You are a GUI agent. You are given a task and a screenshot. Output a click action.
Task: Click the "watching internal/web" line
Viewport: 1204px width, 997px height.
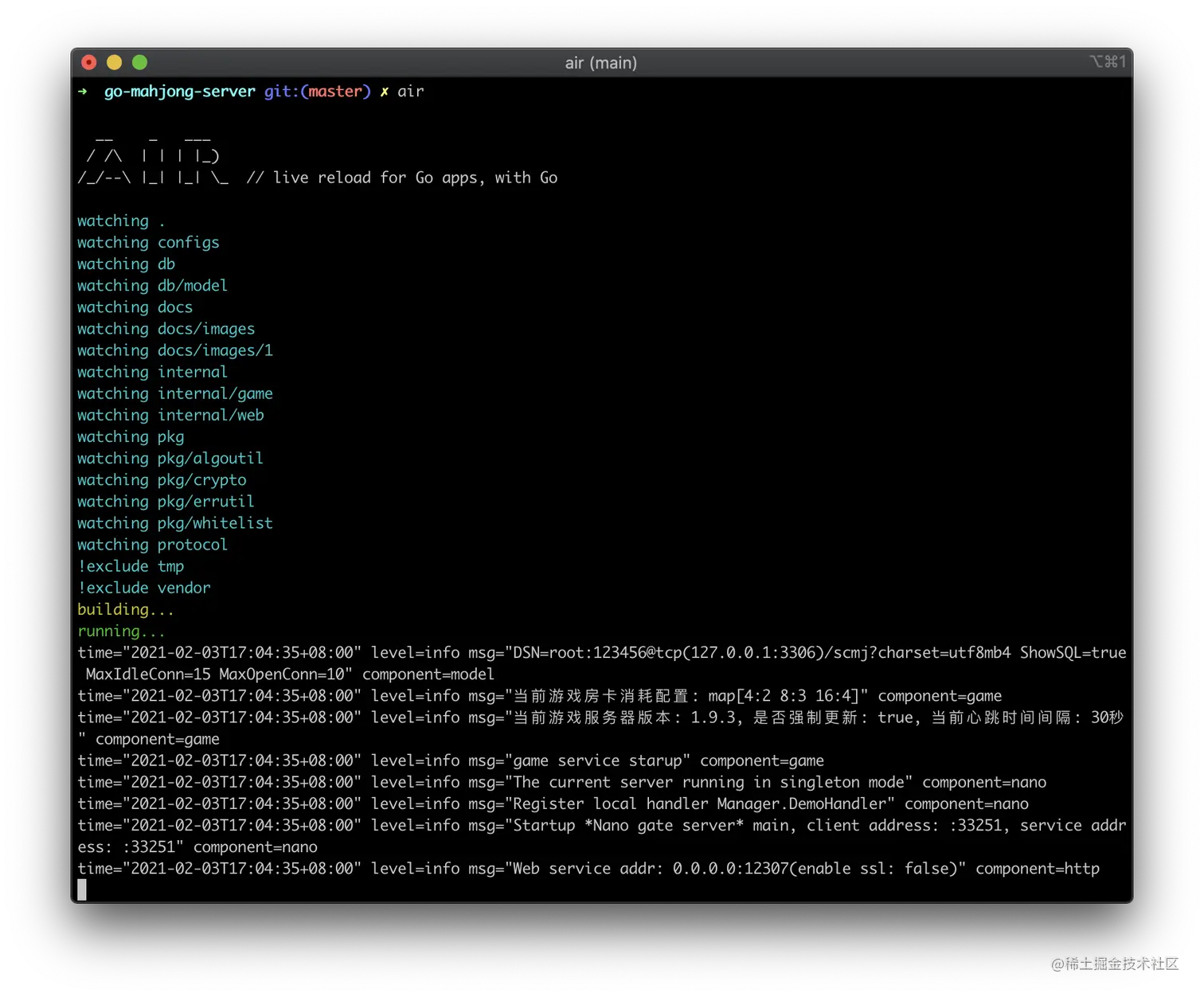(170, 415)
